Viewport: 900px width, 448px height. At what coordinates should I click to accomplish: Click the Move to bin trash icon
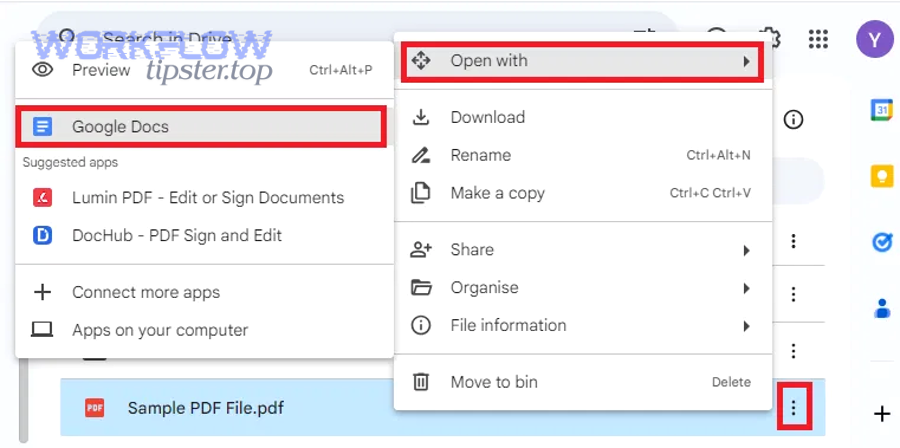tap(421, 382)
